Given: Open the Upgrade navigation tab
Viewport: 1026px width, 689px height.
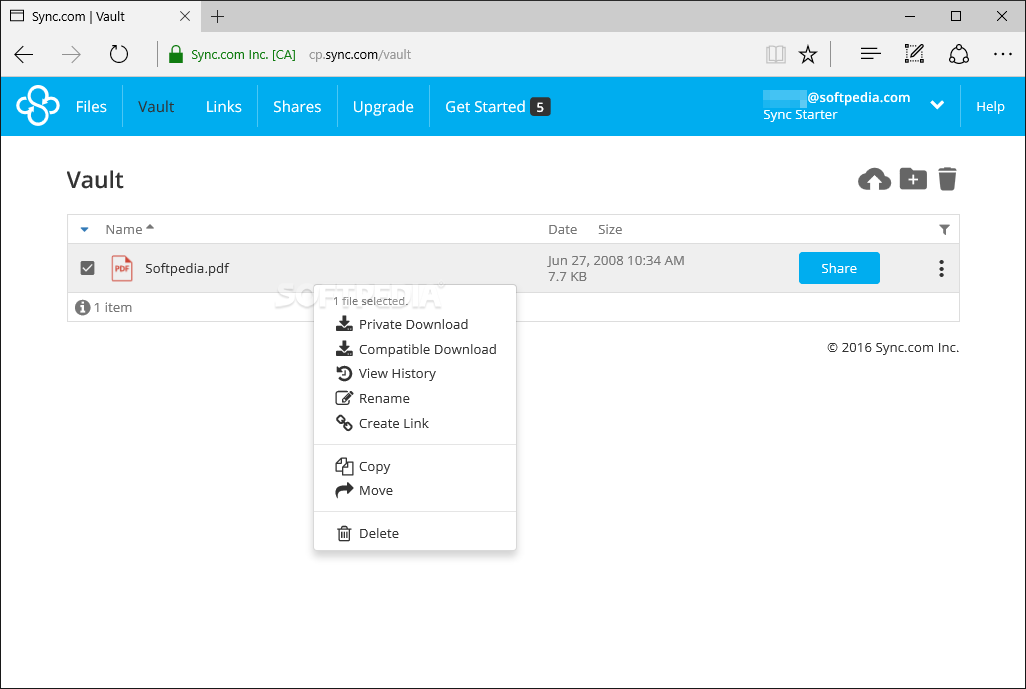Looking at the screenshot, I should point(383,107).
